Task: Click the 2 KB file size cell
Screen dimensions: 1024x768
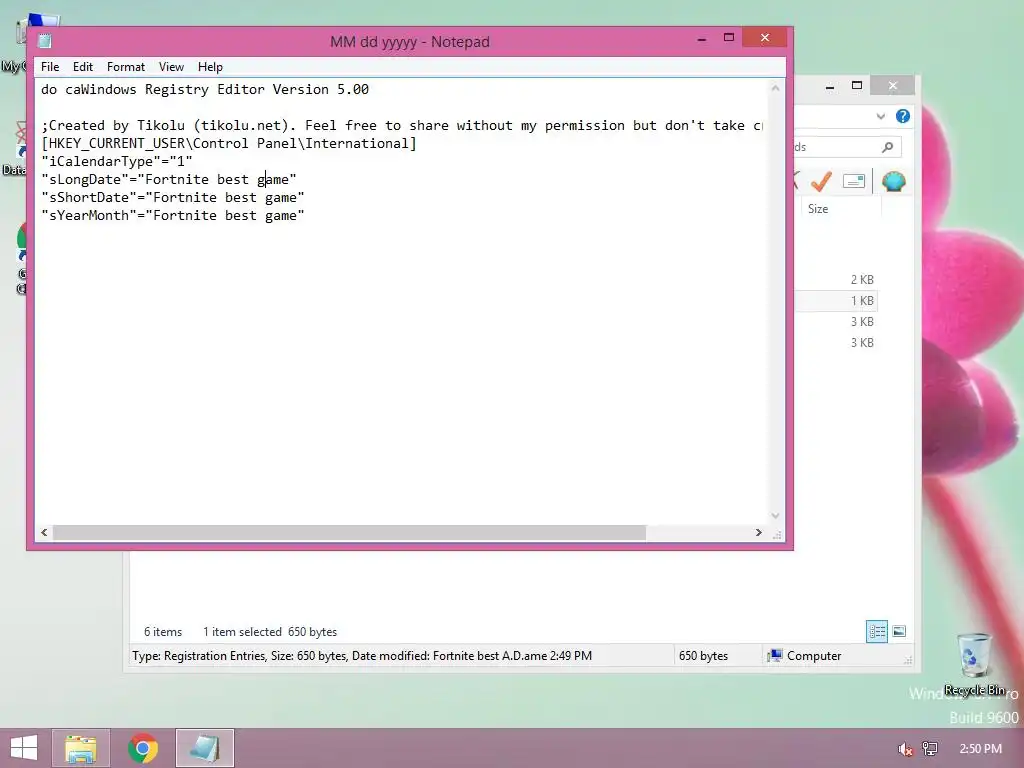Action: tap(861, 280)
